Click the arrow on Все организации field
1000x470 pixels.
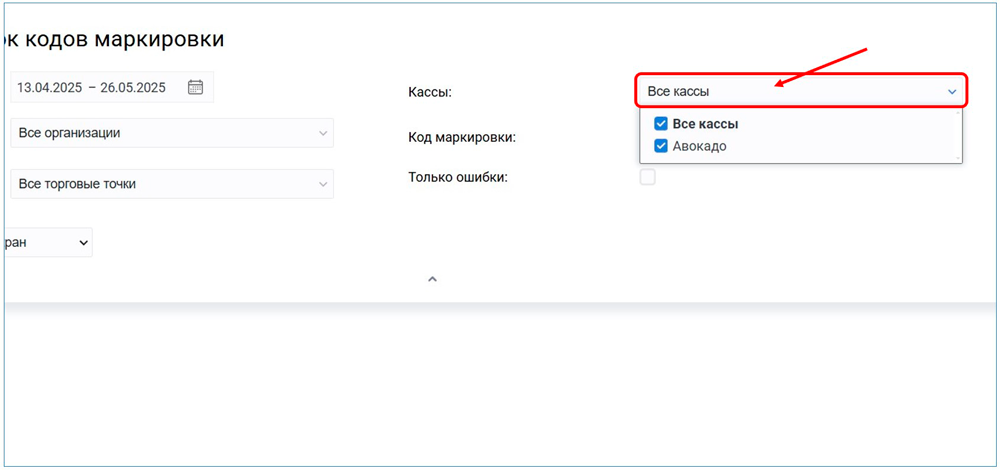pos(322,133)
